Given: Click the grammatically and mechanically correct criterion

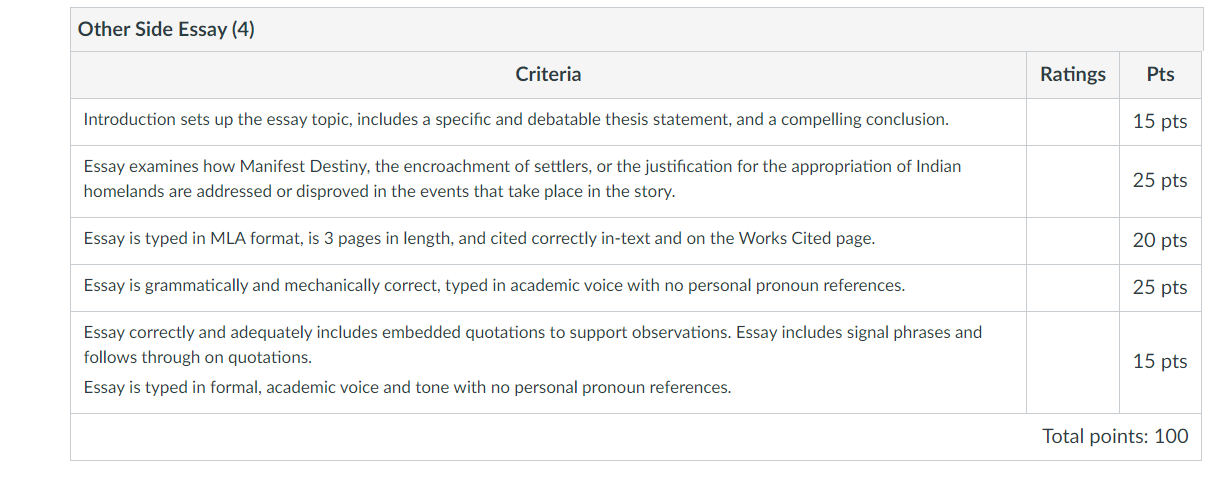Looking at the screenshot, I should [x=494, y=285].
